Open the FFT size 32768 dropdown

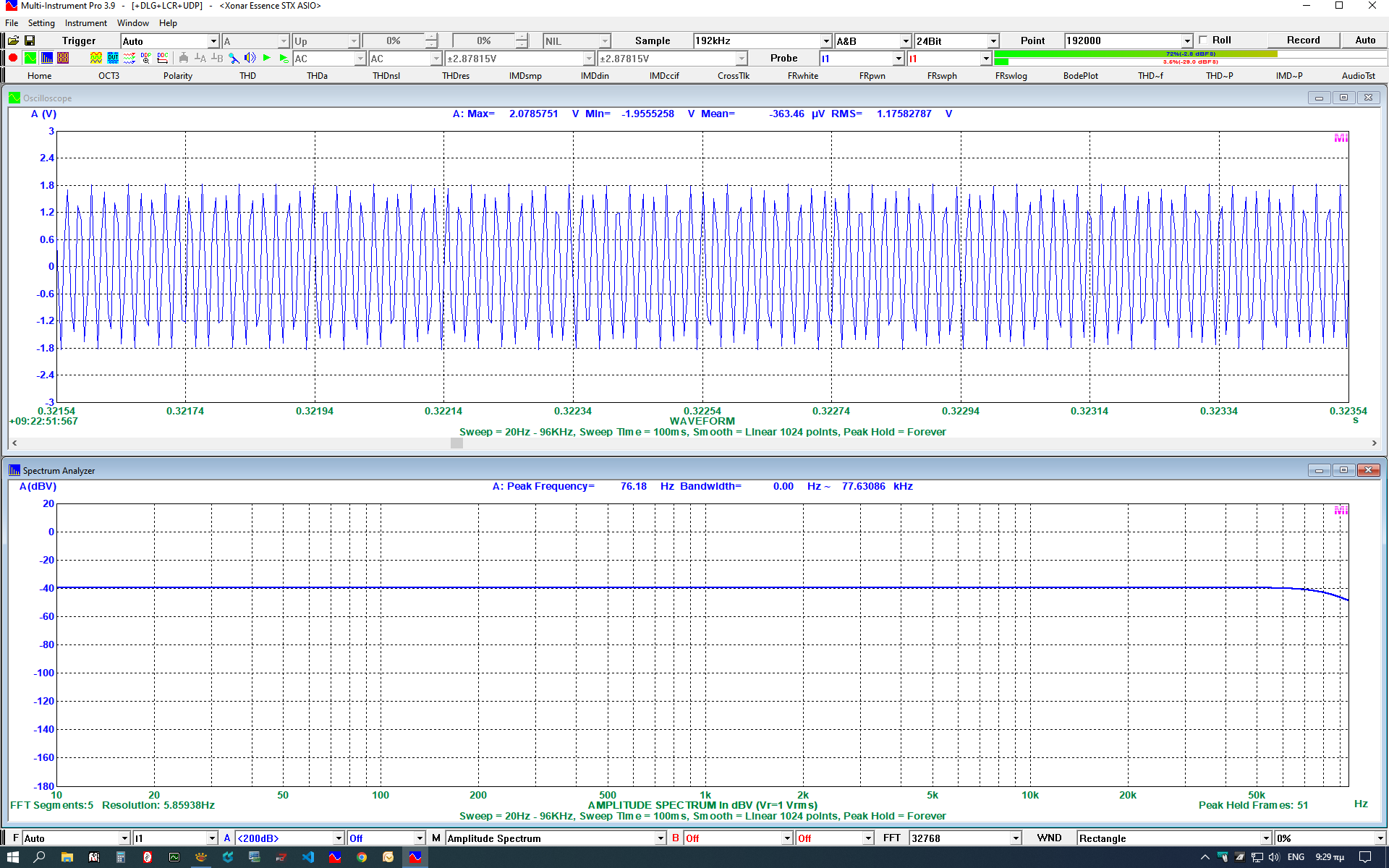pyautogui.click(x=1016, y=838)
